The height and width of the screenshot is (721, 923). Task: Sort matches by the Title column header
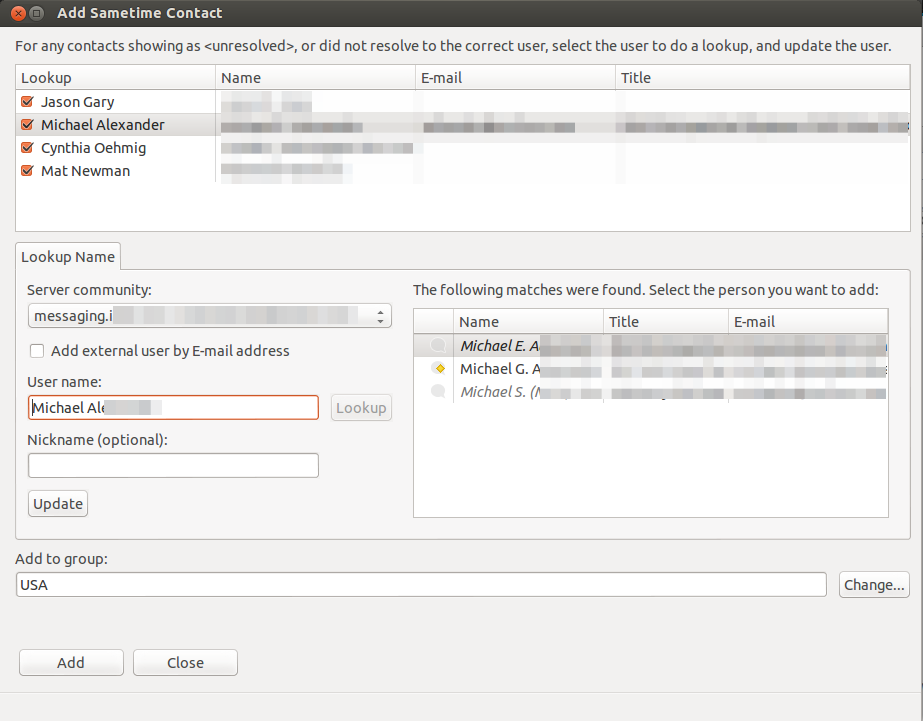[666, 322]
